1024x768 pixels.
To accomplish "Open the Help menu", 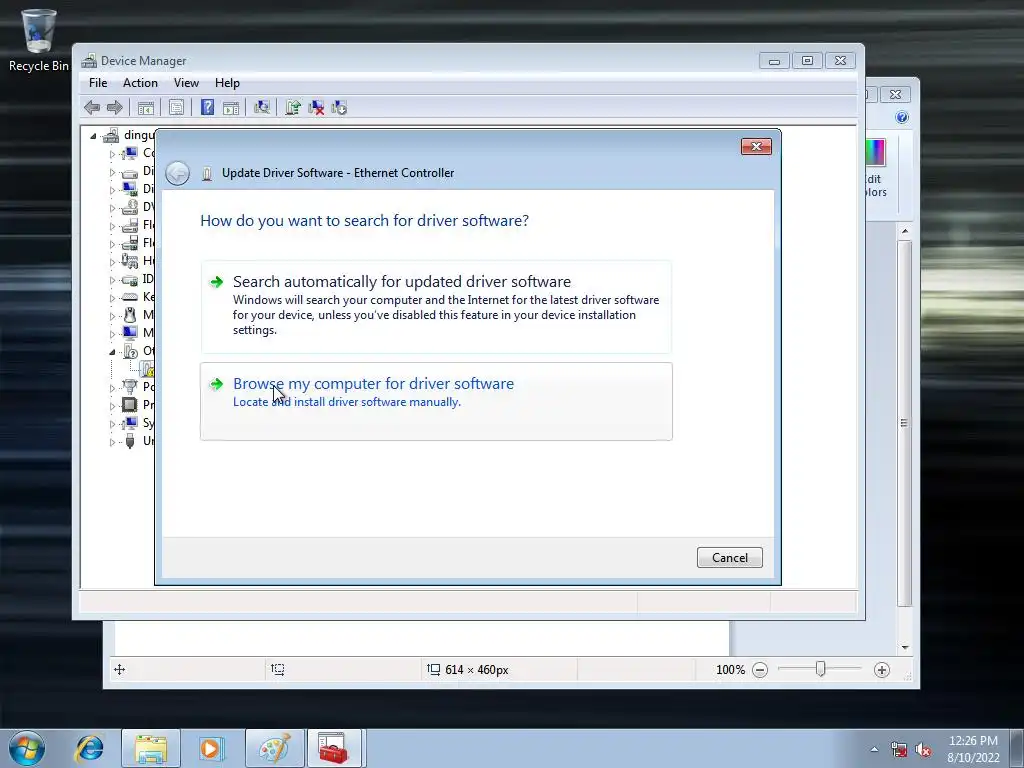I will (x=227, y=83).
